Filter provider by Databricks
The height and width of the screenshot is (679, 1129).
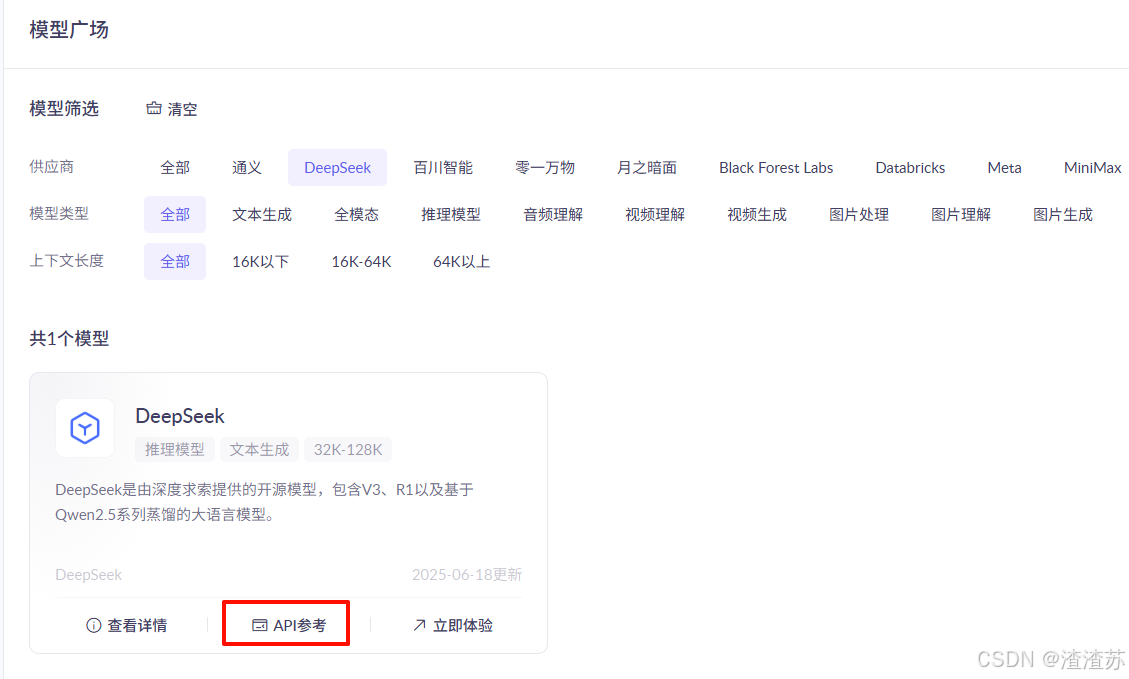coord(910,168)
